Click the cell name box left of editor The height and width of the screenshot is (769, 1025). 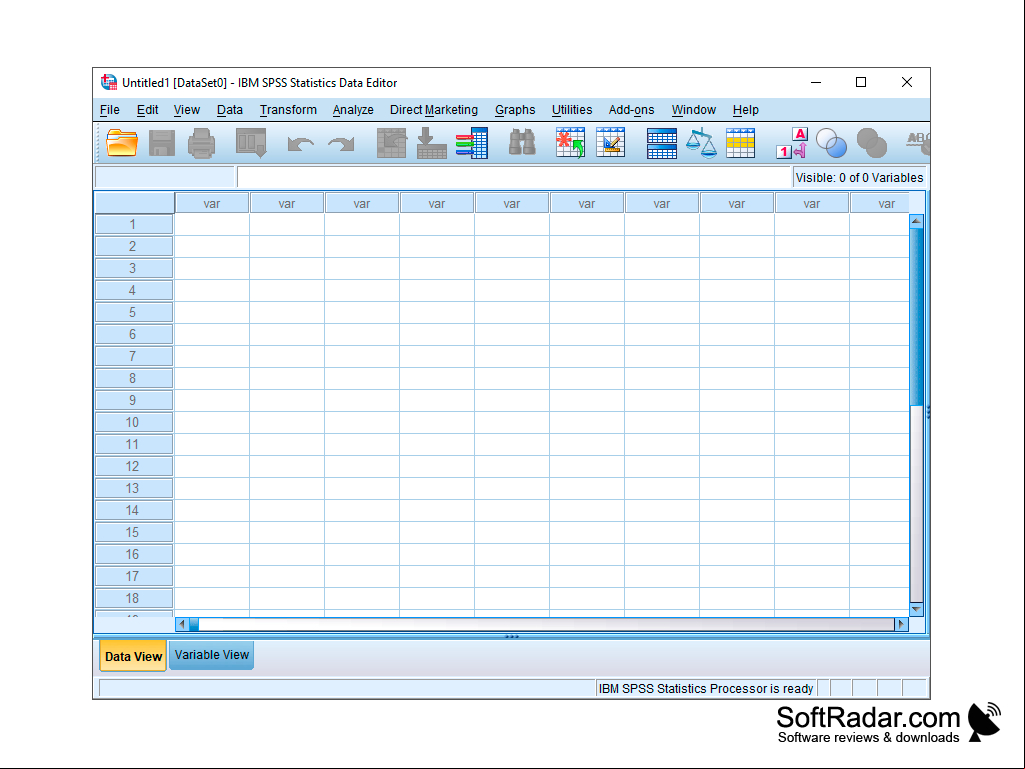click(x=165, y=177)
